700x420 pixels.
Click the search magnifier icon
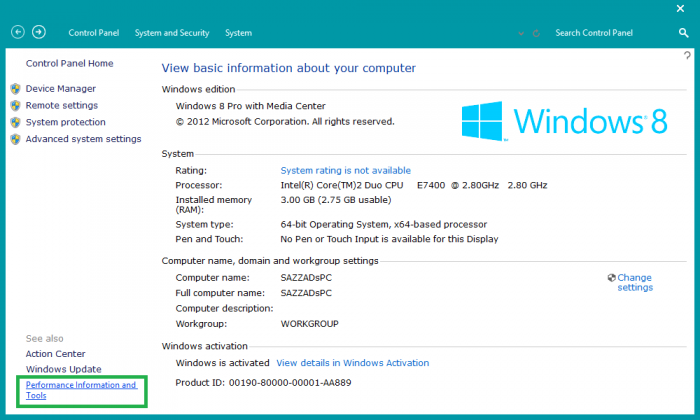tap(684, 33)
